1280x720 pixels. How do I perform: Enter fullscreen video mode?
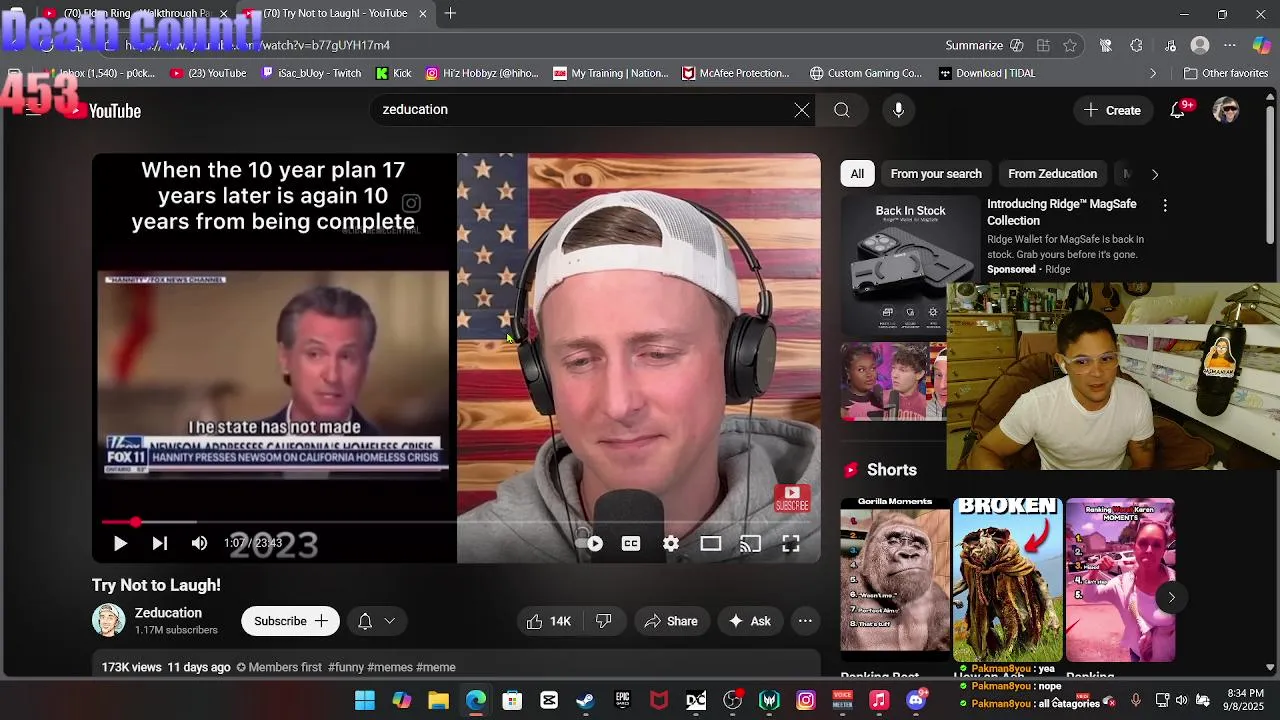coord(791,543)
